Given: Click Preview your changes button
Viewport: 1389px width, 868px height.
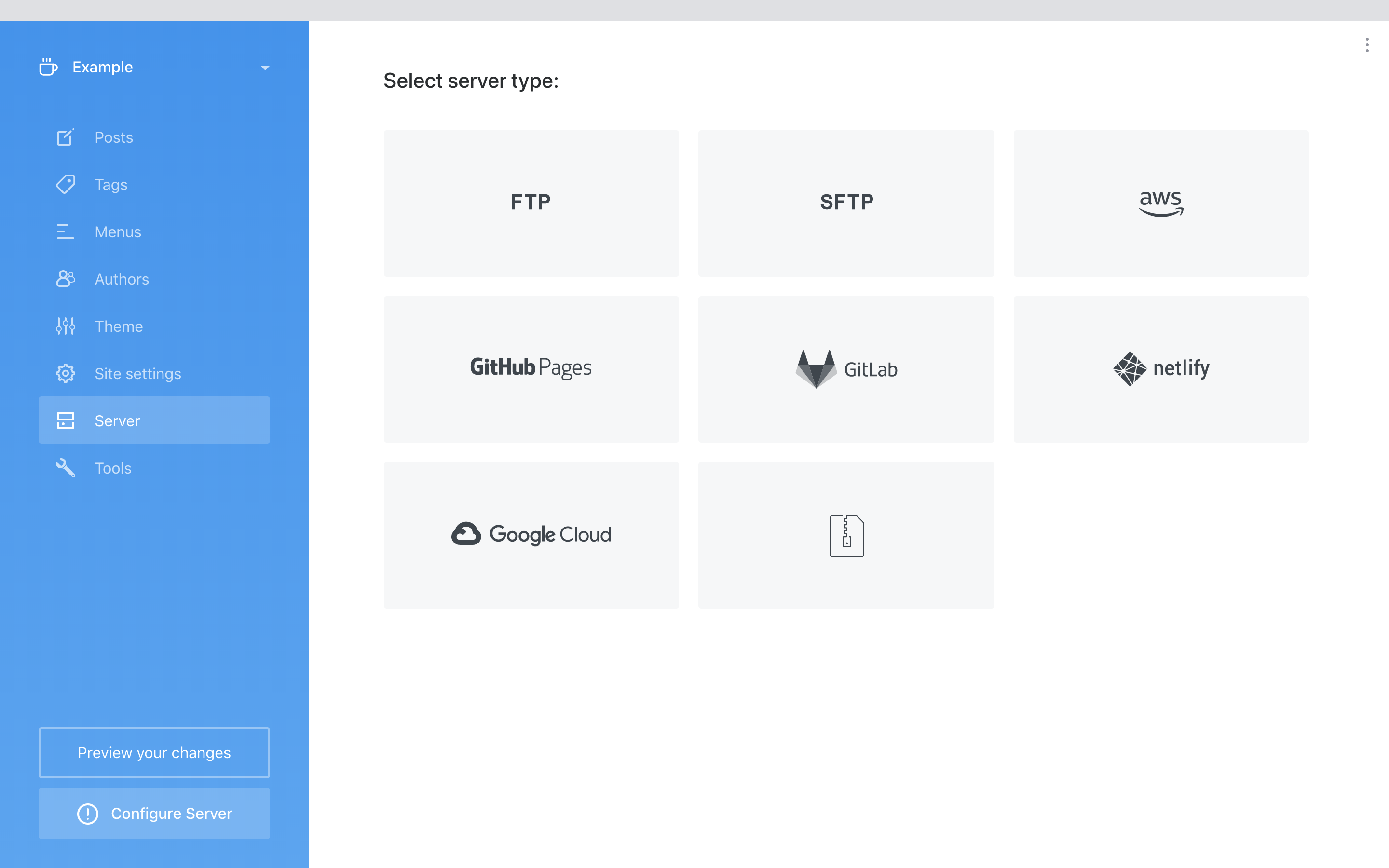Looking at the screenshot, I should 154,753.
